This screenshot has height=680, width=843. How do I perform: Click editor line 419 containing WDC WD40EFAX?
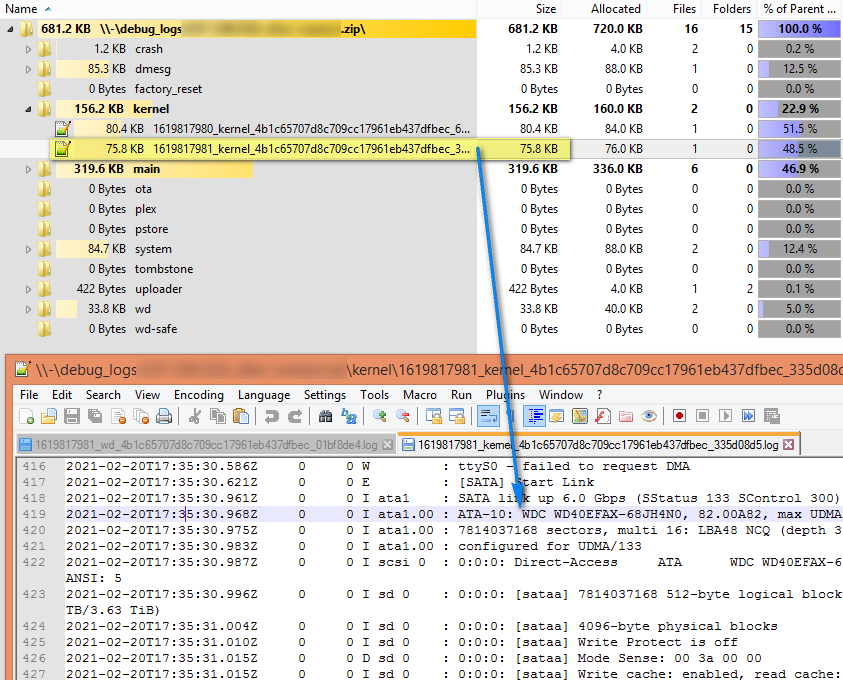tap(453, 514)
